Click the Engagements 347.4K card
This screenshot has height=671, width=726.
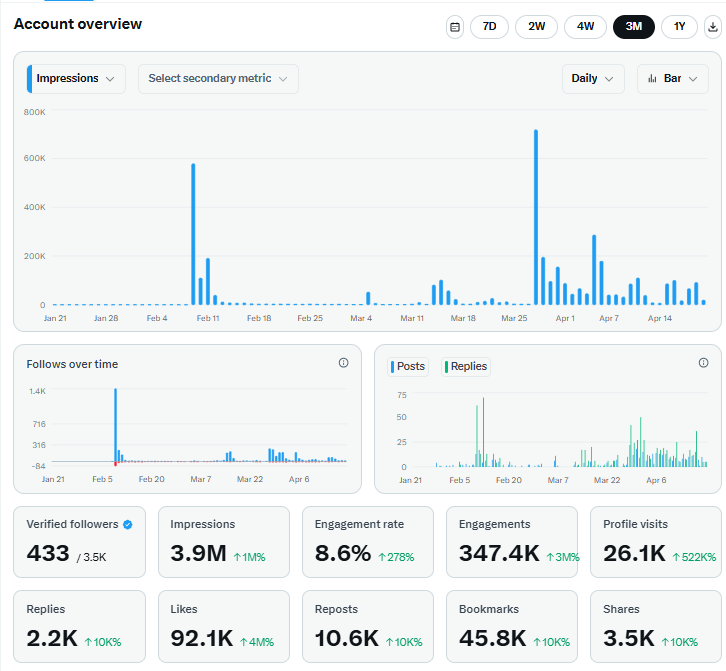[512, 542]
